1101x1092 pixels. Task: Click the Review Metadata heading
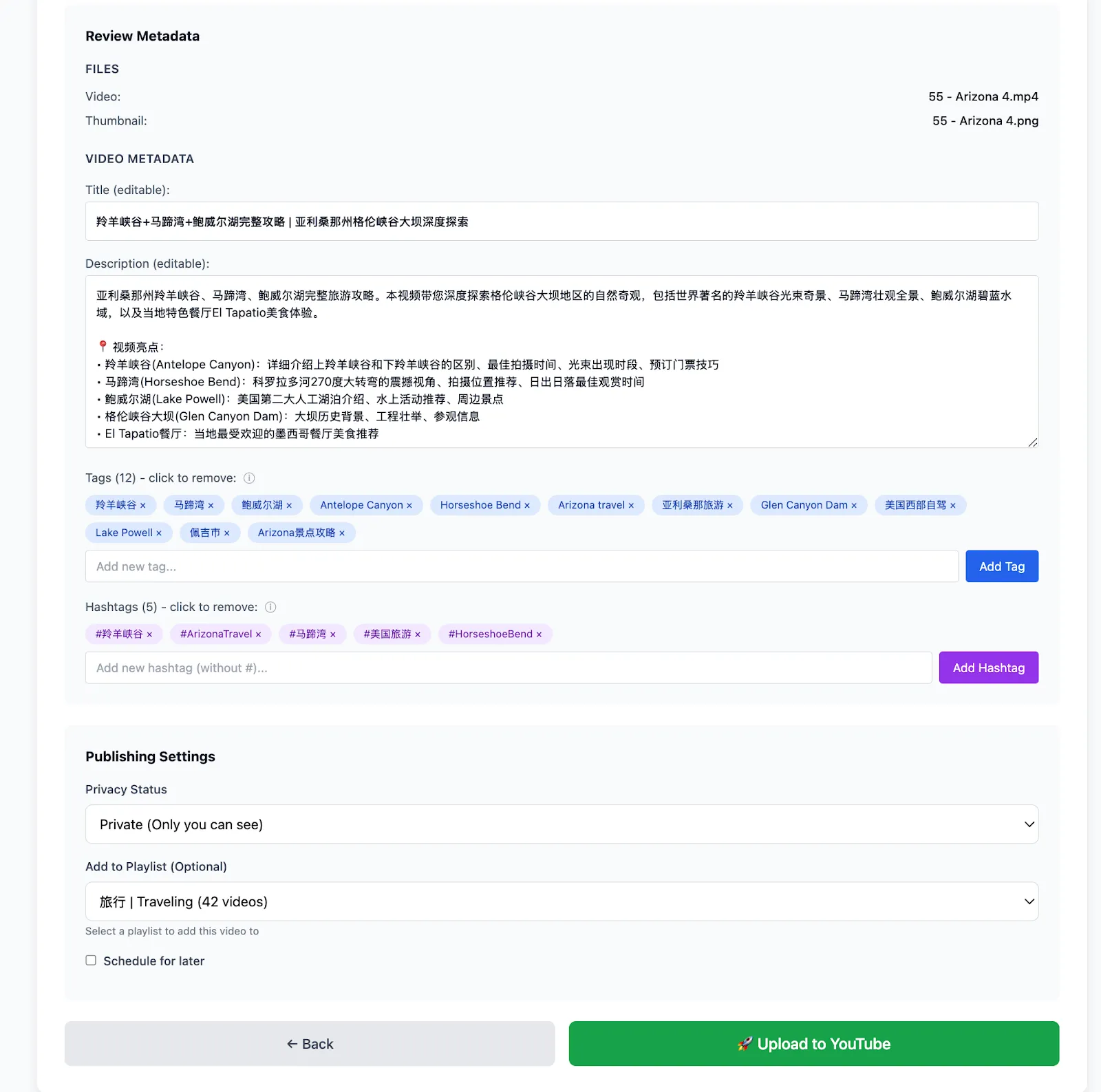click(142, 36)
